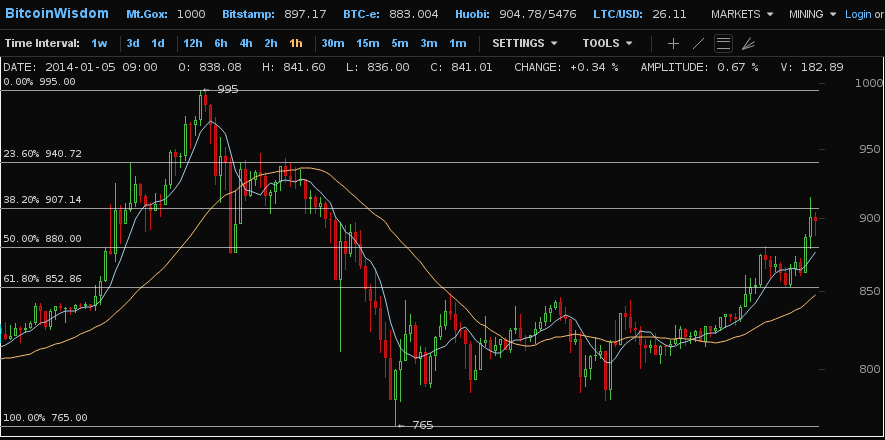Switch time interval to 1w

(99, 43)
